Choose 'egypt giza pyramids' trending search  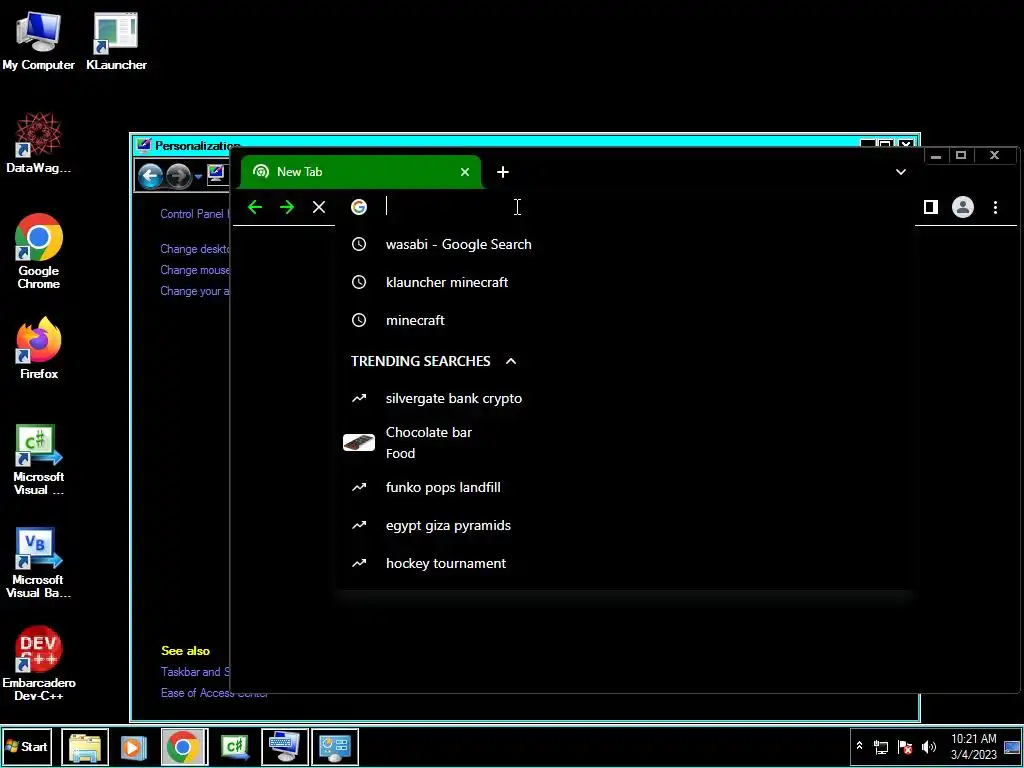[626, 525]
